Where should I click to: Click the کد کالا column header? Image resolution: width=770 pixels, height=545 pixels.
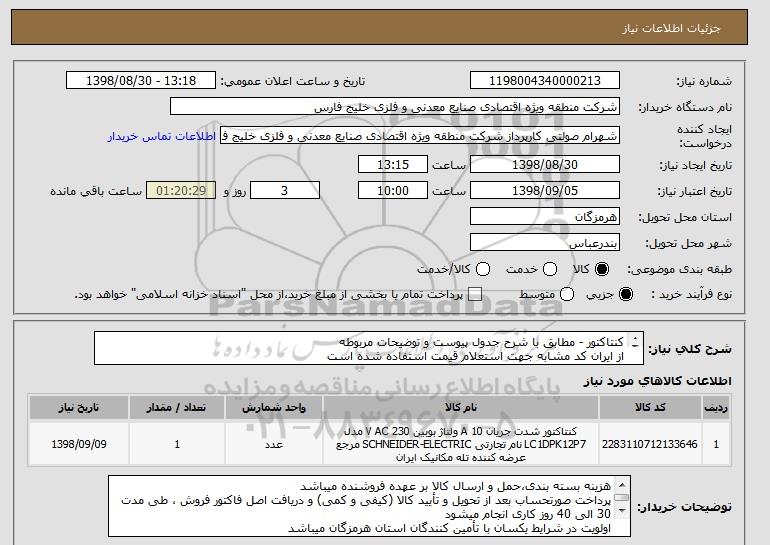(650, 408)
